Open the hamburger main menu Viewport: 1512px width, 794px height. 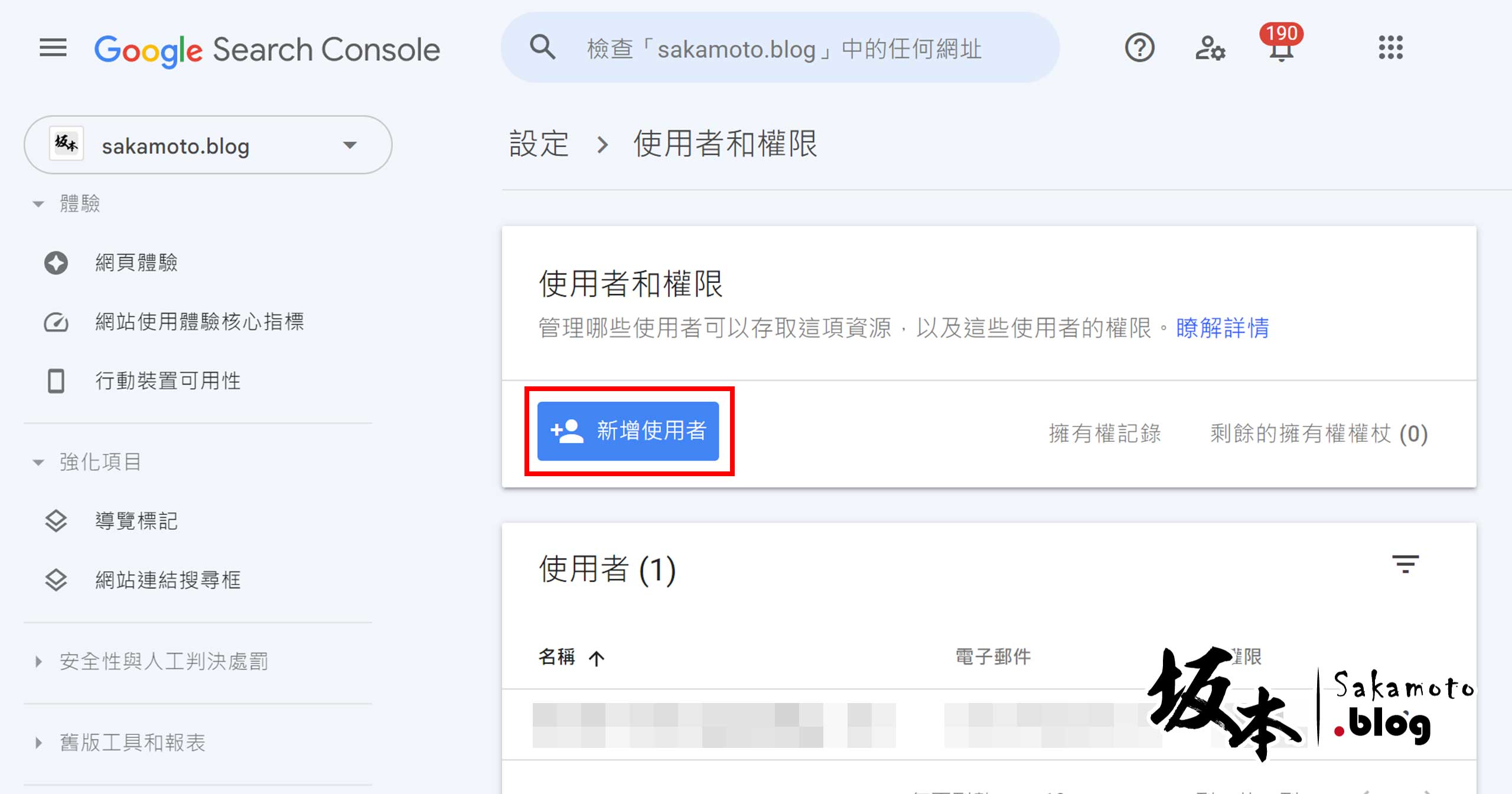53,48
